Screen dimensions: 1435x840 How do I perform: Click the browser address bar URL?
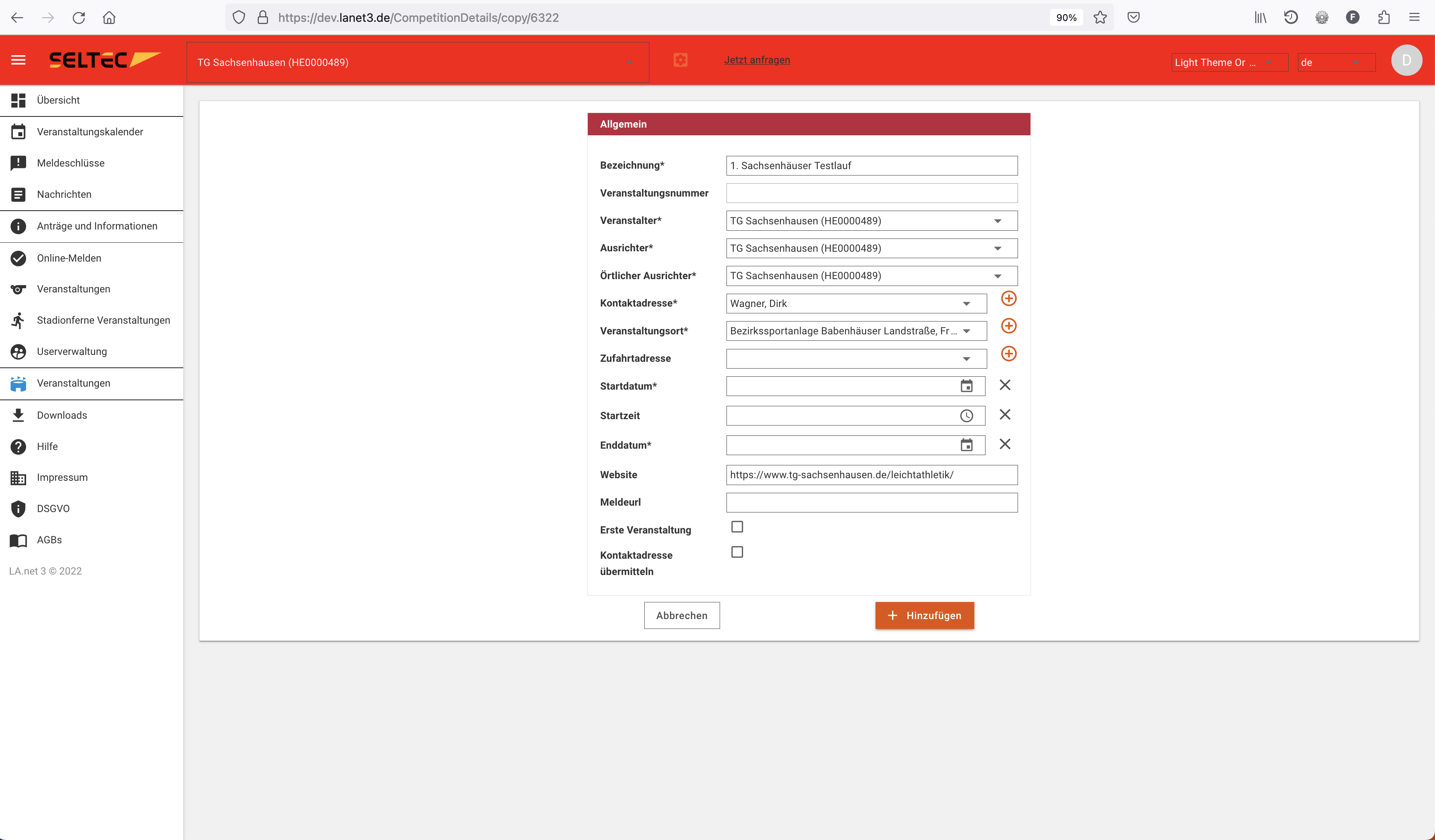tap(419, 18)
